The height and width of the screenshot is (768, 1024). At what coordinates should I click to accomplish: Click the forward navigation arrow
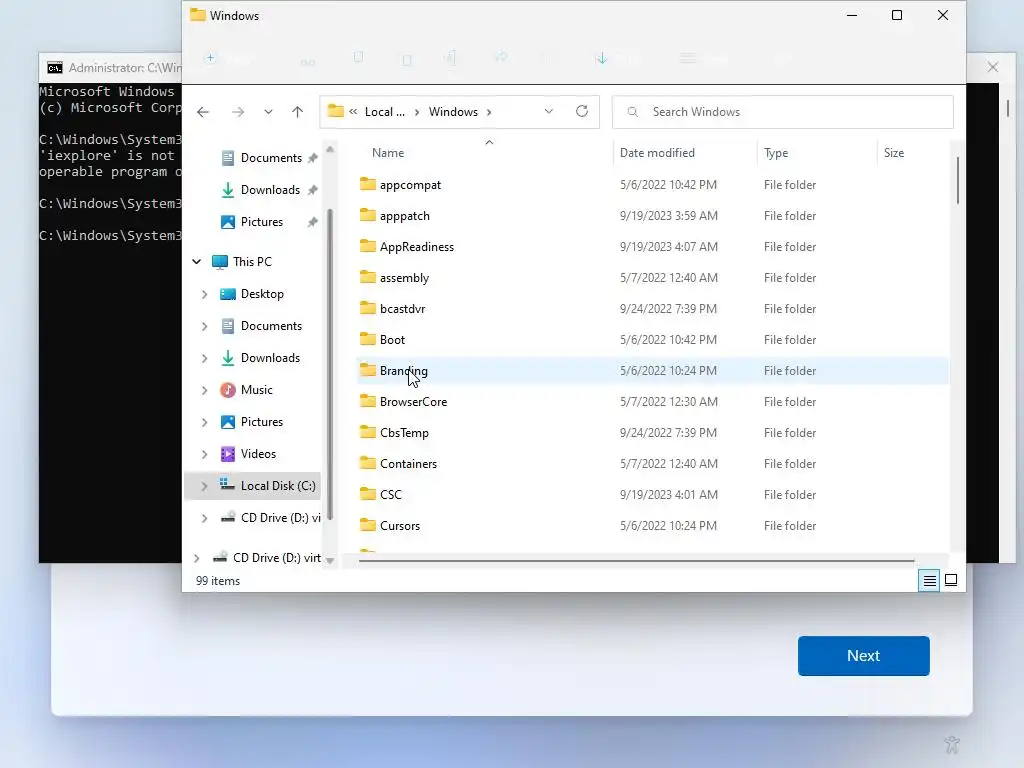[238, 112]
